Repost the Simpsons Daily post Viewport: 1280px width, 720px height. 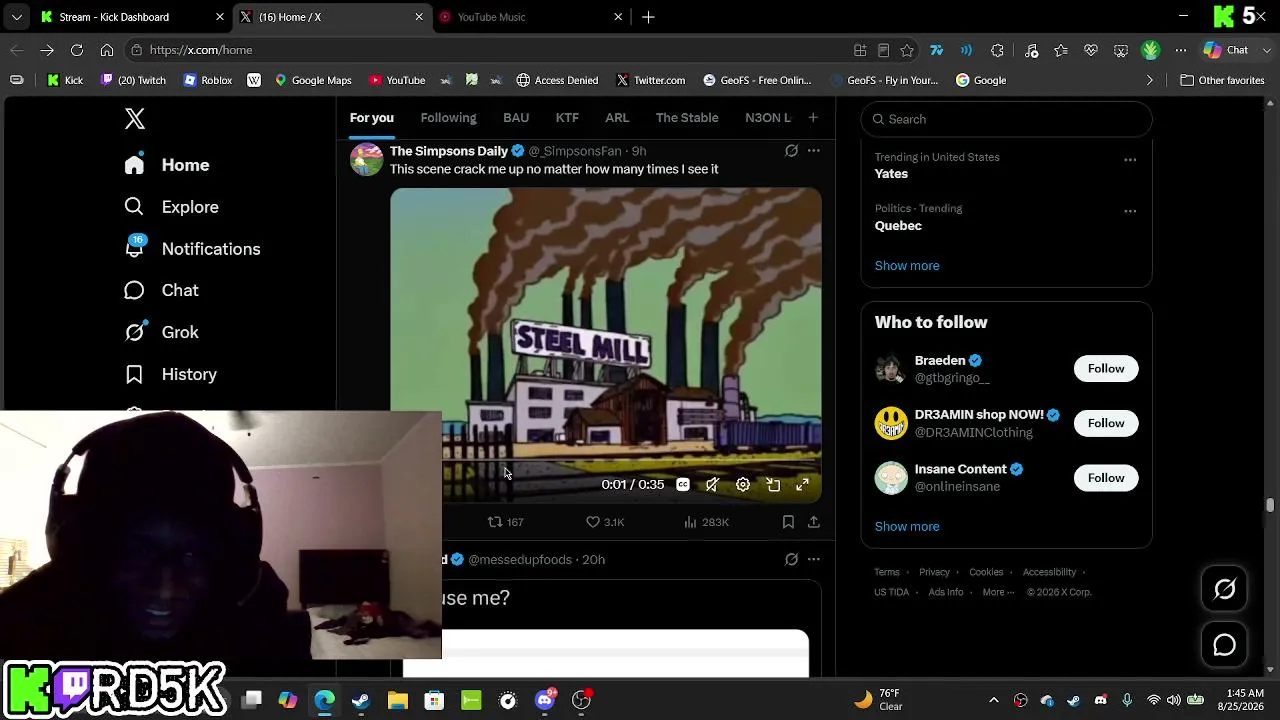click(505, 522)
